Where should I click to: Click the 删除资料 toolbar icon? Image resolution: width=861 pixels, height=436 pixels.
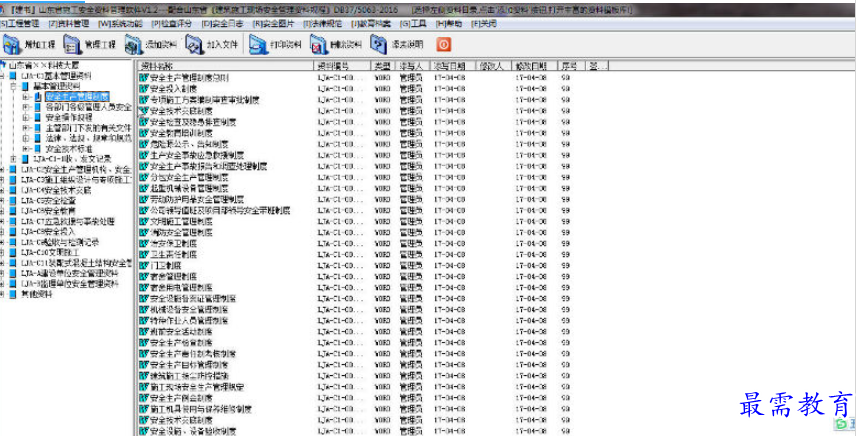(x=318, y=44)
